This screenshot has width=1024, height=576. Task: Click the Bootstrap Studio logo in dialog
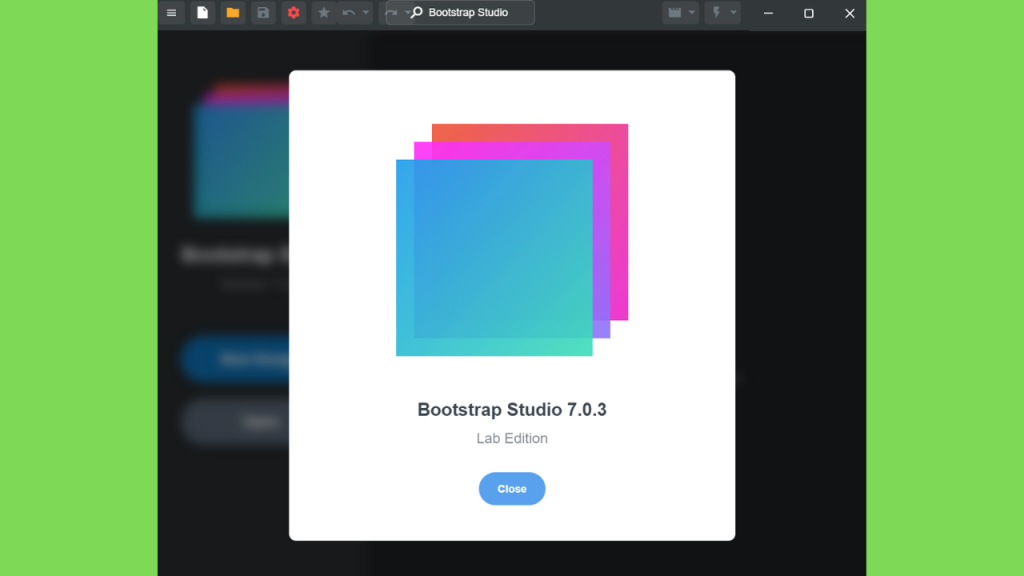(512, 240)
